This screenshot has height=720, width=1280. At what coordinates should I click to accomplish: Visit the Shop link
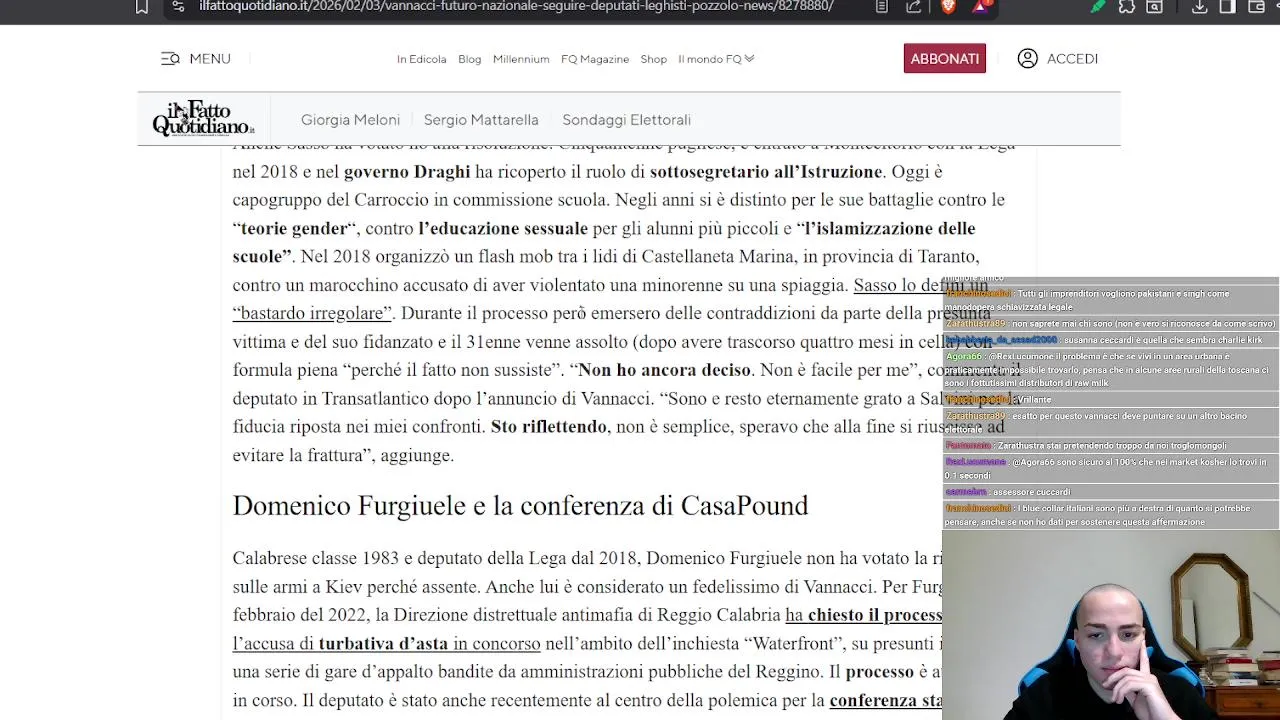click(x=653, y=59)
